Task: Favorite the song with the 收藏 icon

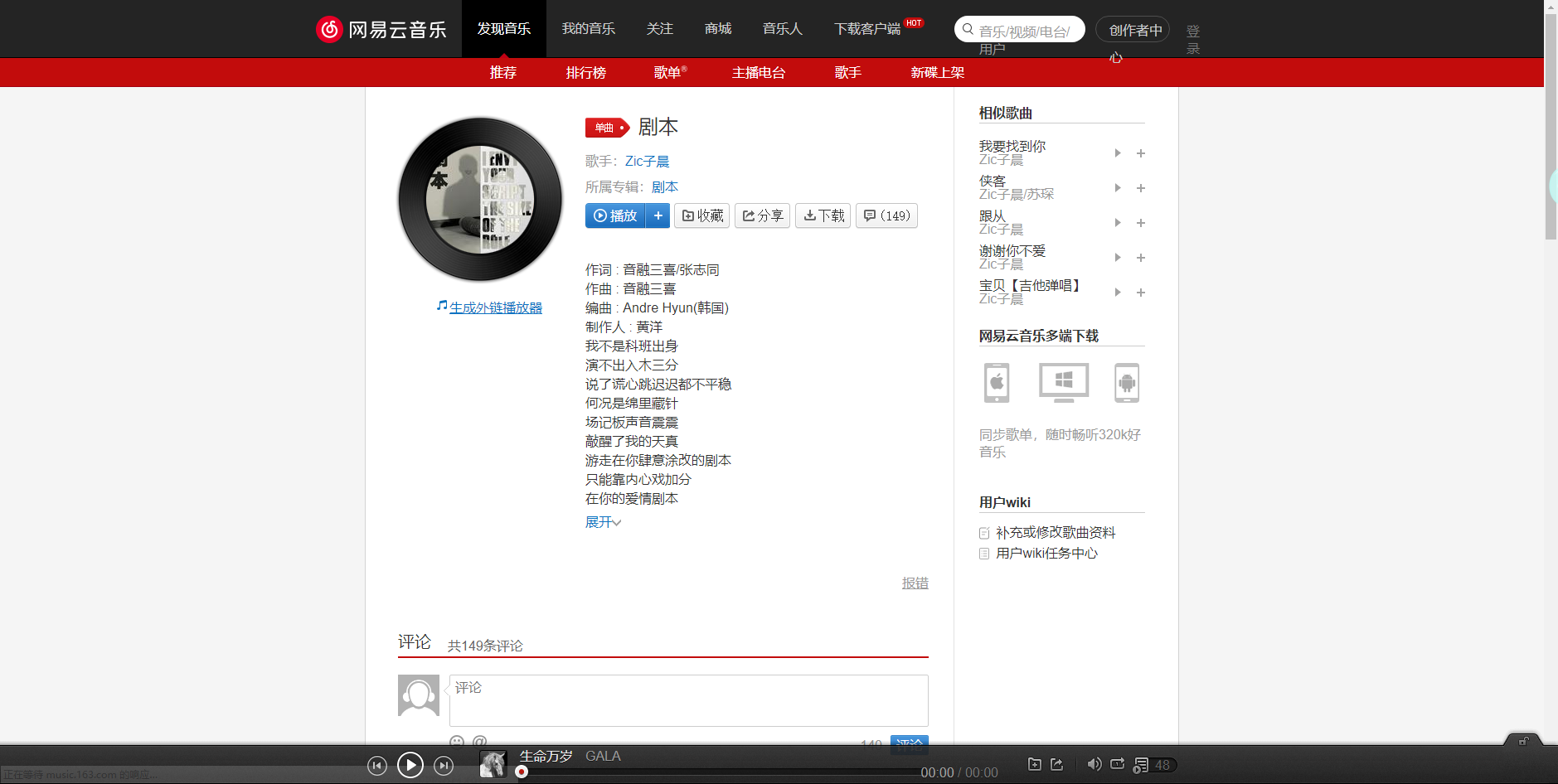Action: pyautogui.click(x=701, y=215)
